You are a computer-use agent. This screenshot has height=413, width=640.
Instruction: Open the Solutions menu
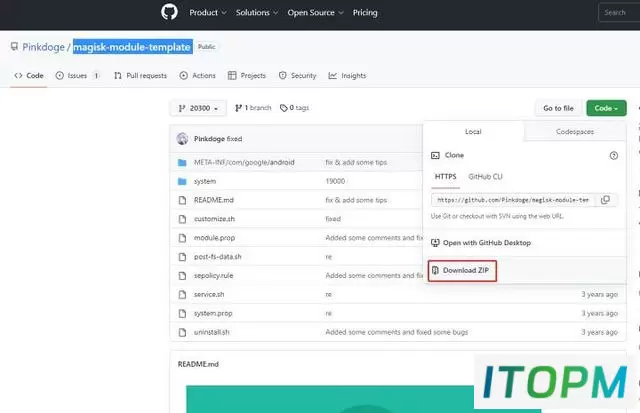257,13
